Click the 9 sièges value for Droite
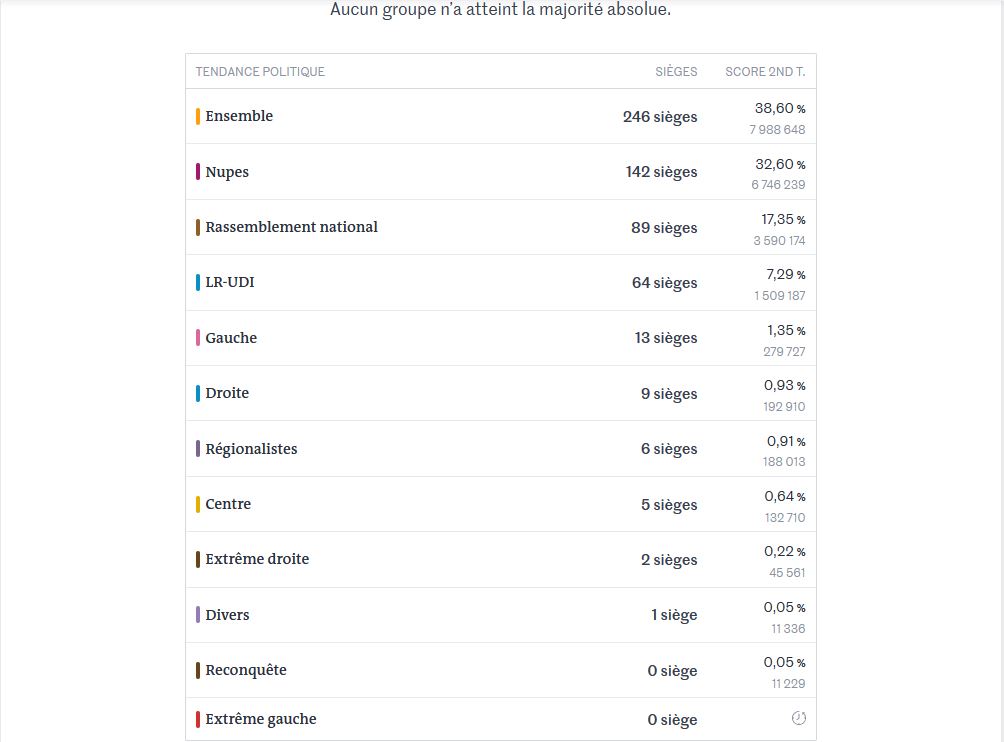 pos(669,394)
